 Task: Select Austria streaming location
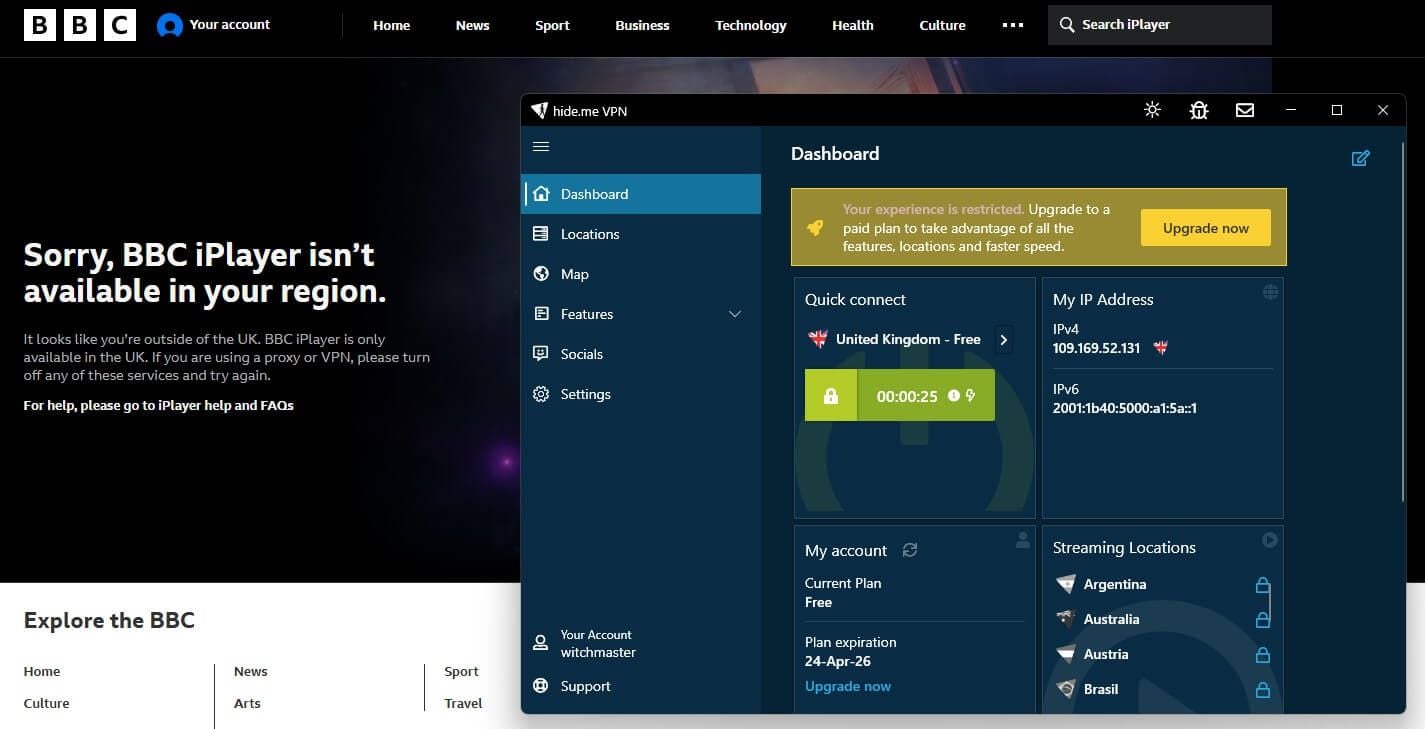pyautogui.click(x=1106, y=654)
